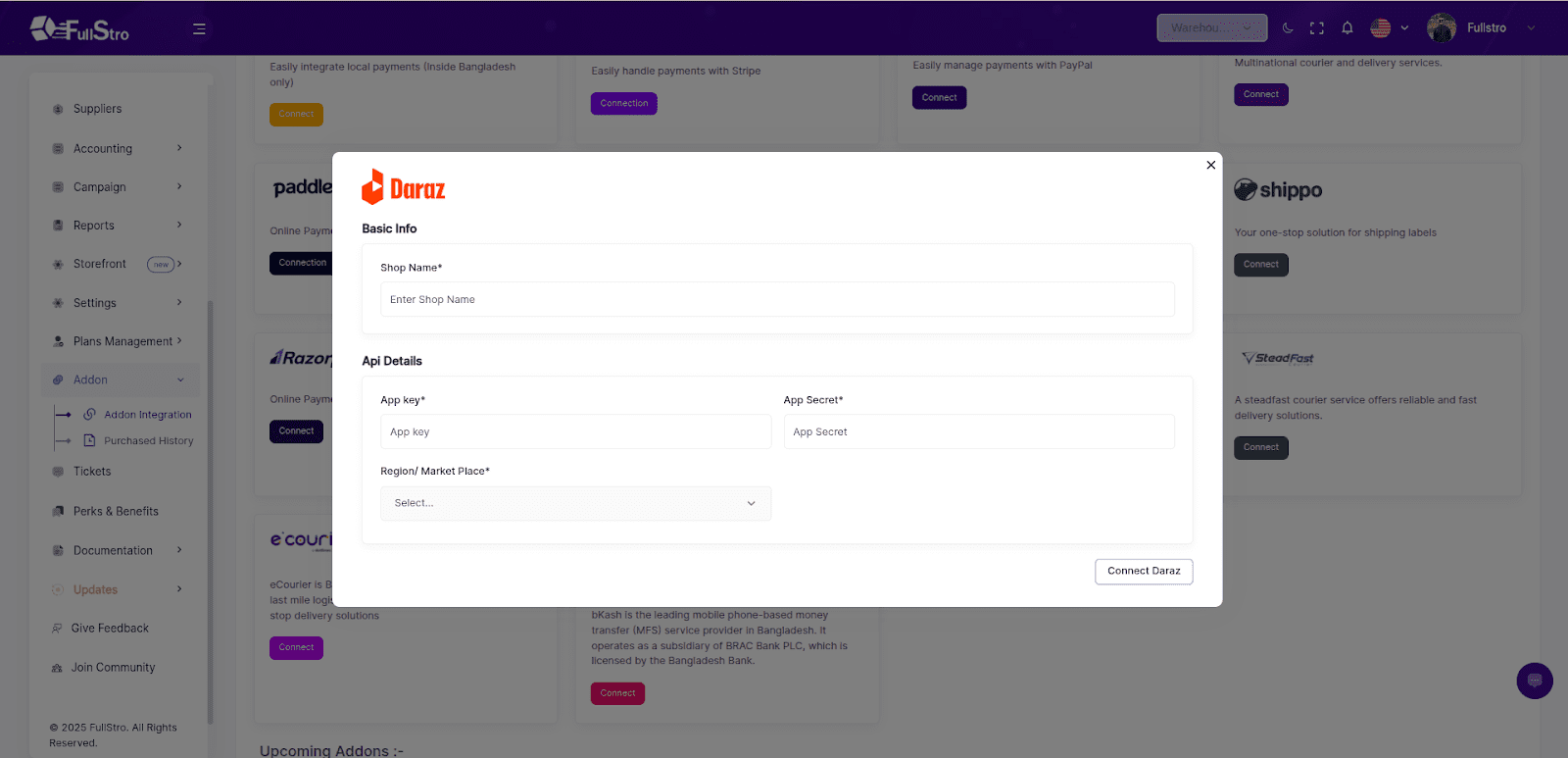The width and height of the screenshot is (1568, 758).
Task: Click the Documentation sidebar icon
Action: tap(58, 550)
